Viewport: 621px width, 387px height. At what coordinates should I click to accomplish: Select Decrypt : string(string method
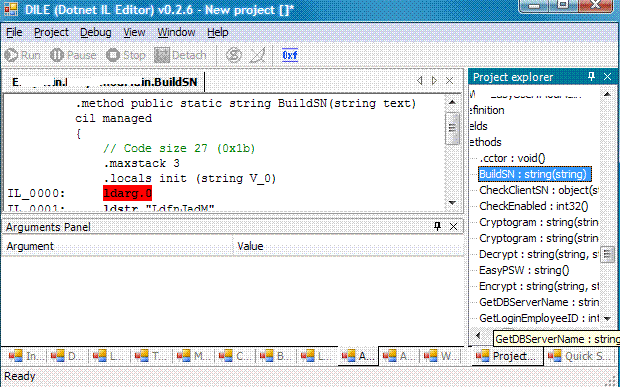539,254
